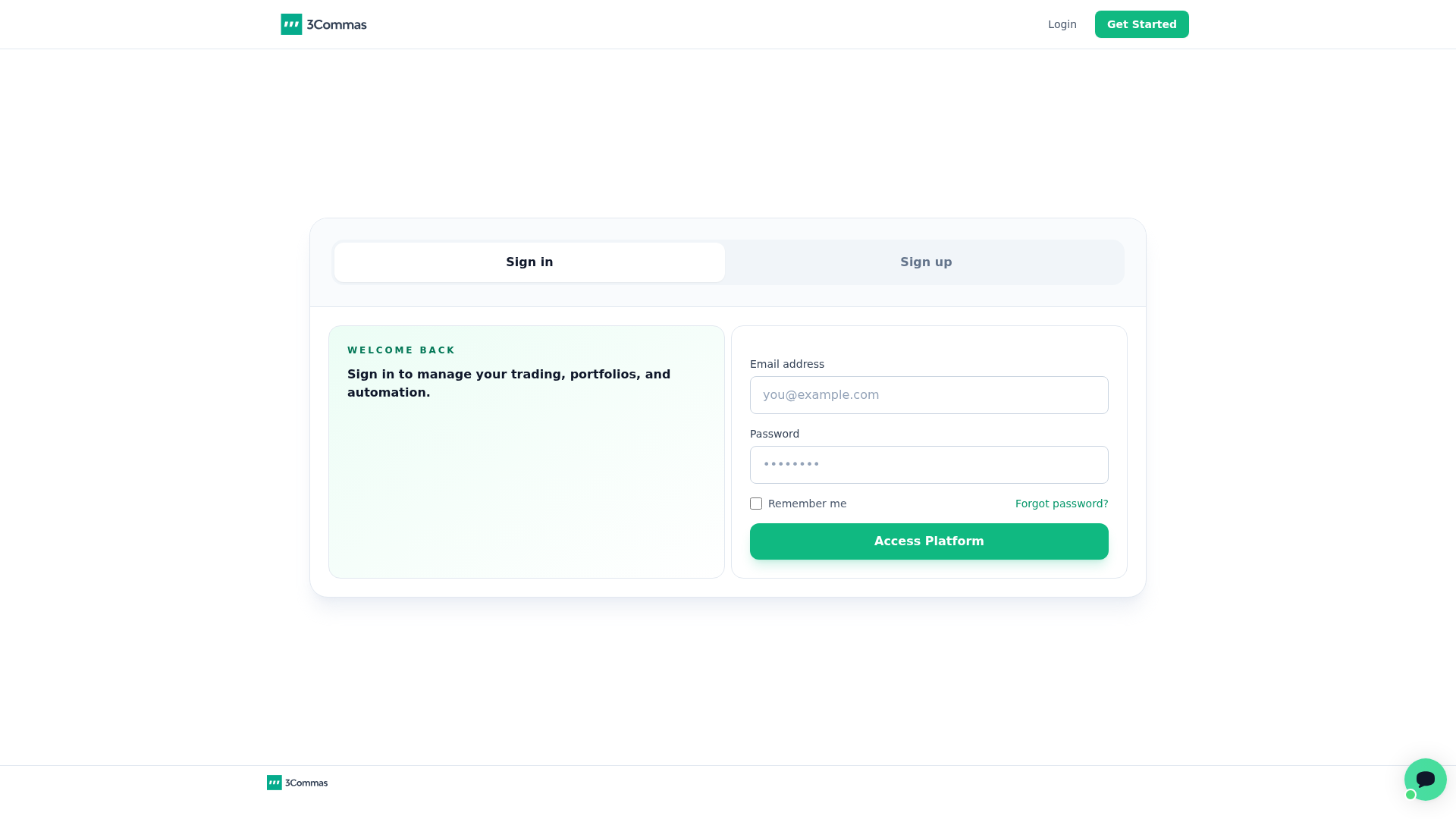The image size is (1456, 819).
Task: Click the Forgot password? link
Action: [1062, 504]
